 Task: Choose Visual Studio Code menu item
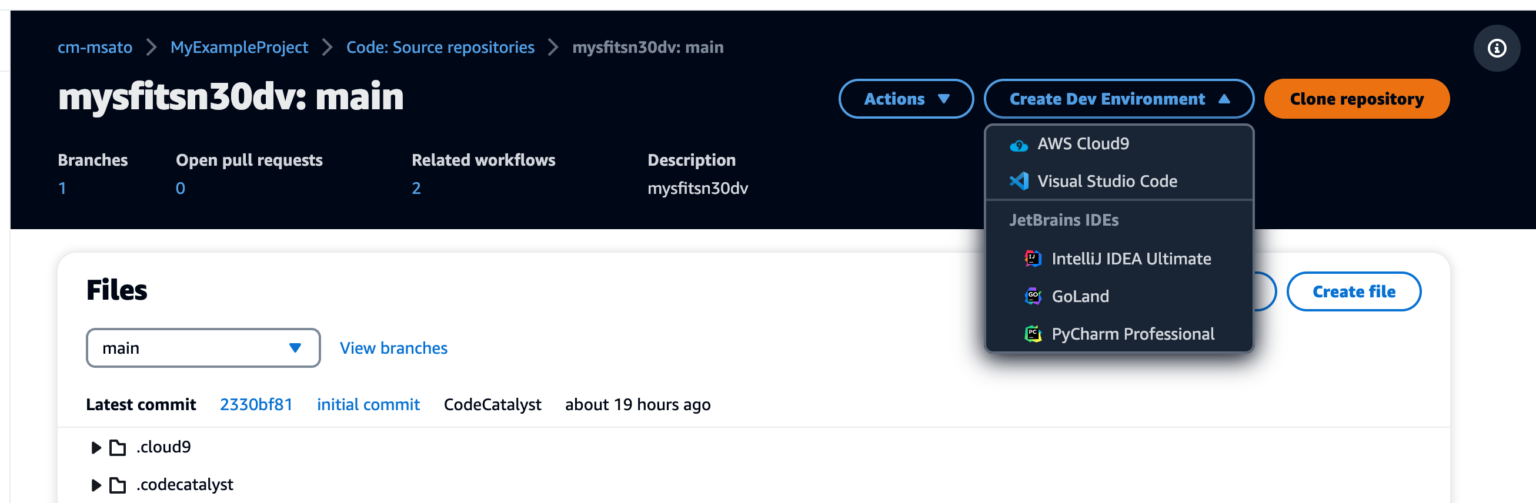pyautogui.click(x=1119, y=181)
